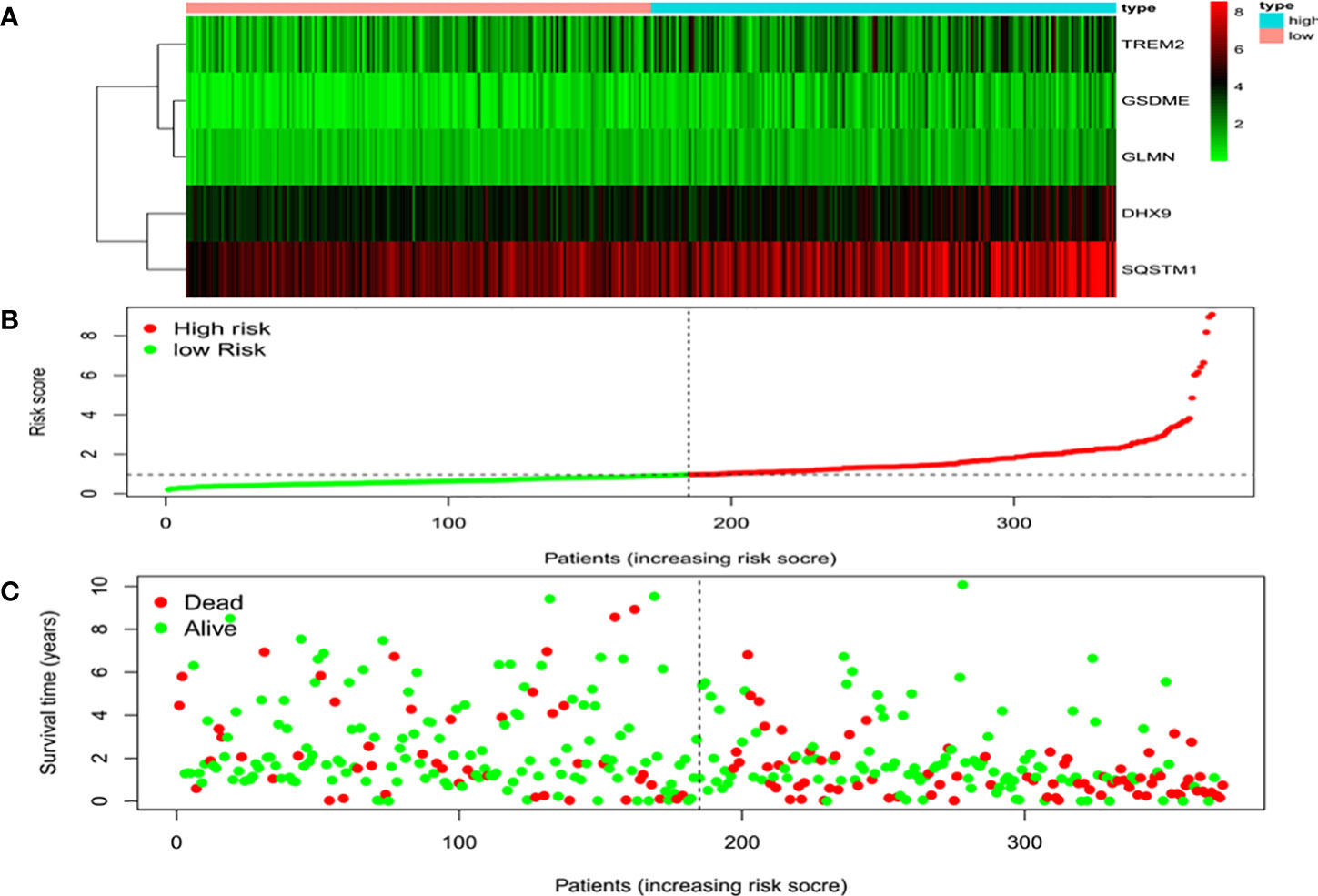The height and width of the screenshot is (896, 1318).
Task: Click the GLMN gene label
Action: [x=1148, y=156]
